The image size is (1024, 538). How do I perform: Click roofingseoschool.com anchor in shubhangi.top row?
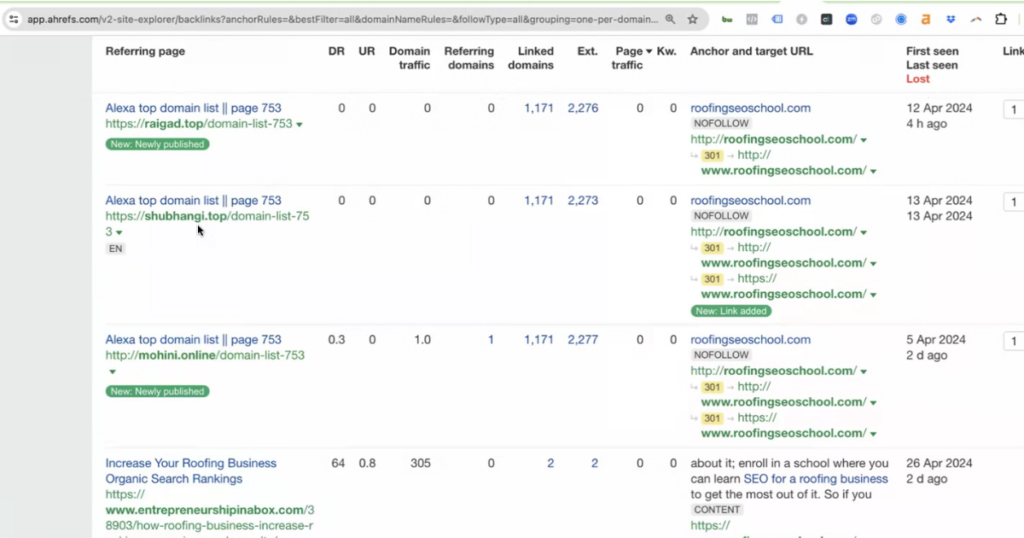(750, 200)
